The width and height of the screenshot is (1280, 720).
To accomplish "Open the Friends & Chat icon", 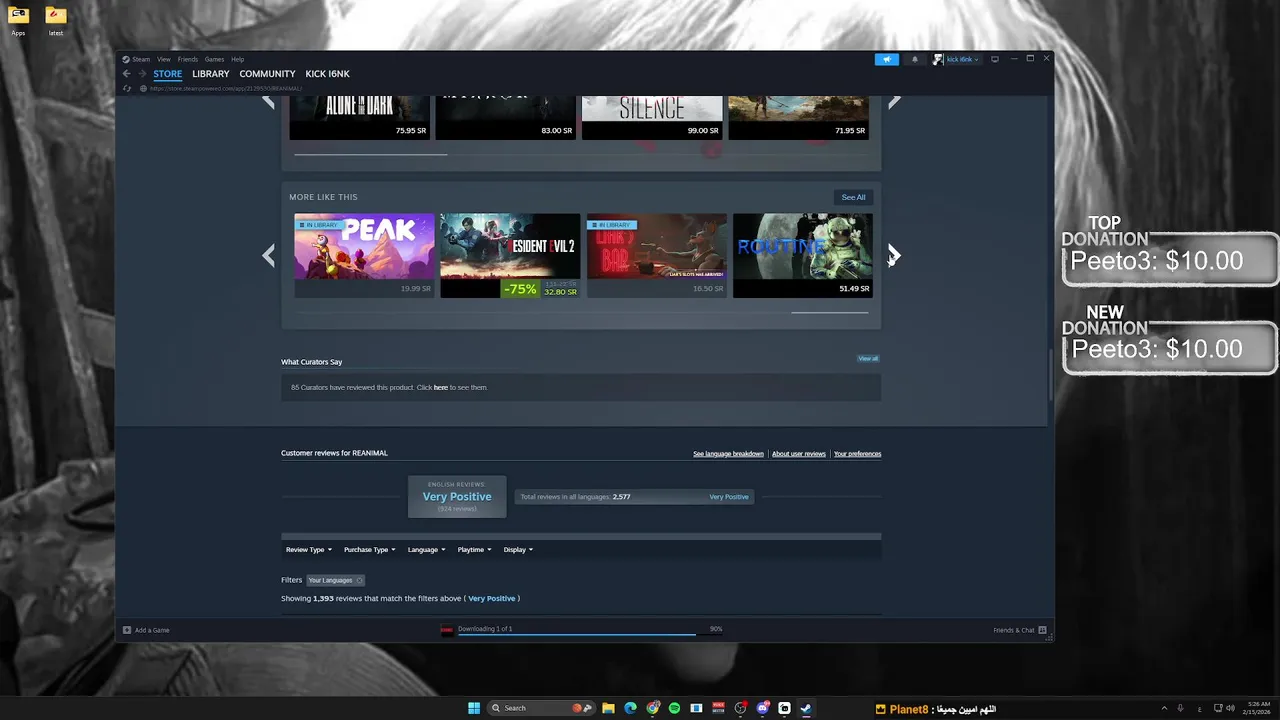I will click(1042, 630).
